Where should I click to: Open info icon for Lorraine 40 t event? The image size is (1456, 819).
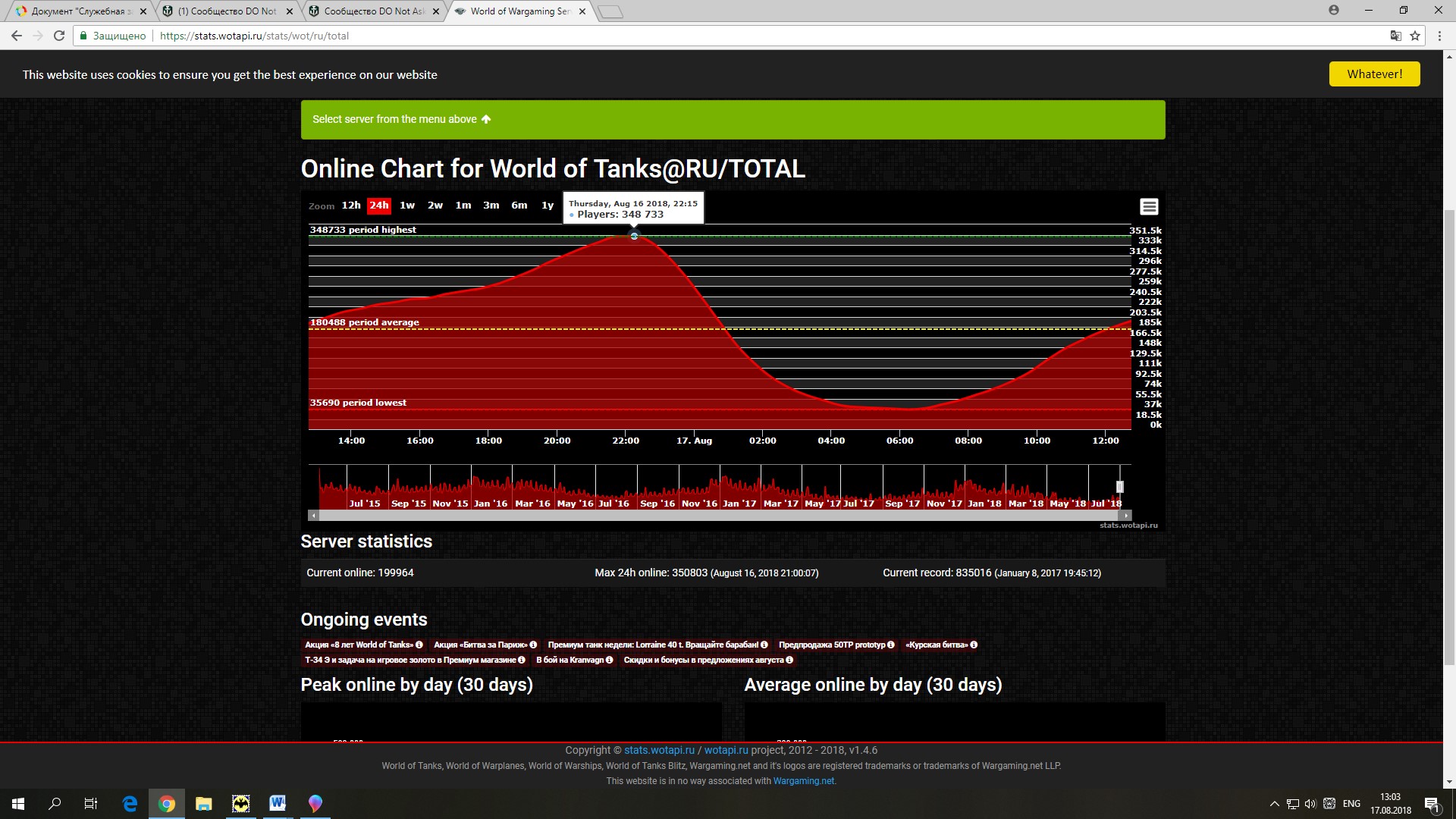(764, 645)
